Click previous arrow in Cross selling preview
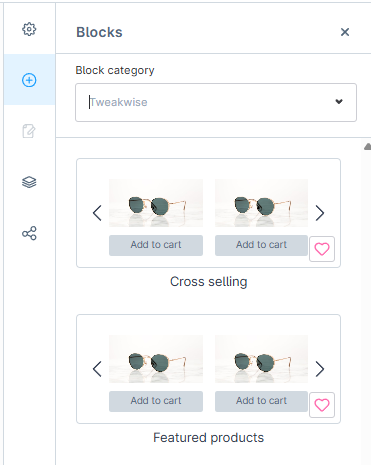This screenshot has width=371, height=465. pyautogui.click(x=97, y=213)
